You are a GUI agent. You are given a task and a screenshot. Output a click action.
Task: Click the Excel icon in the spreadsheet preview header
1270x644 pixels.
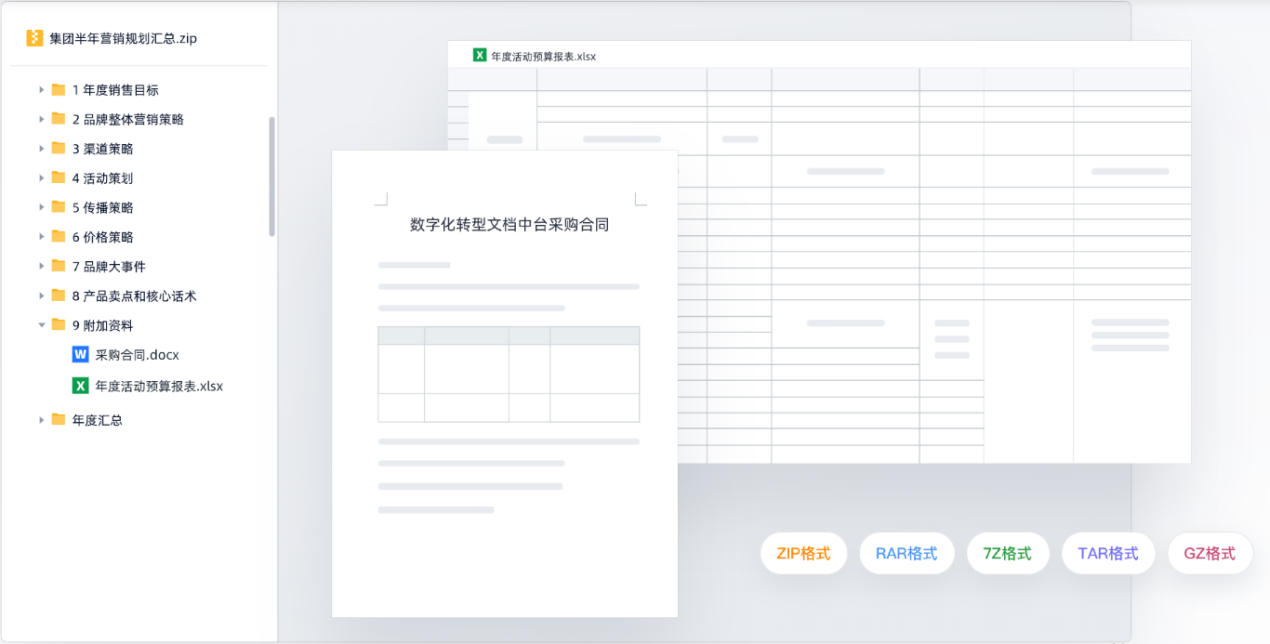[x=480, y=55]
